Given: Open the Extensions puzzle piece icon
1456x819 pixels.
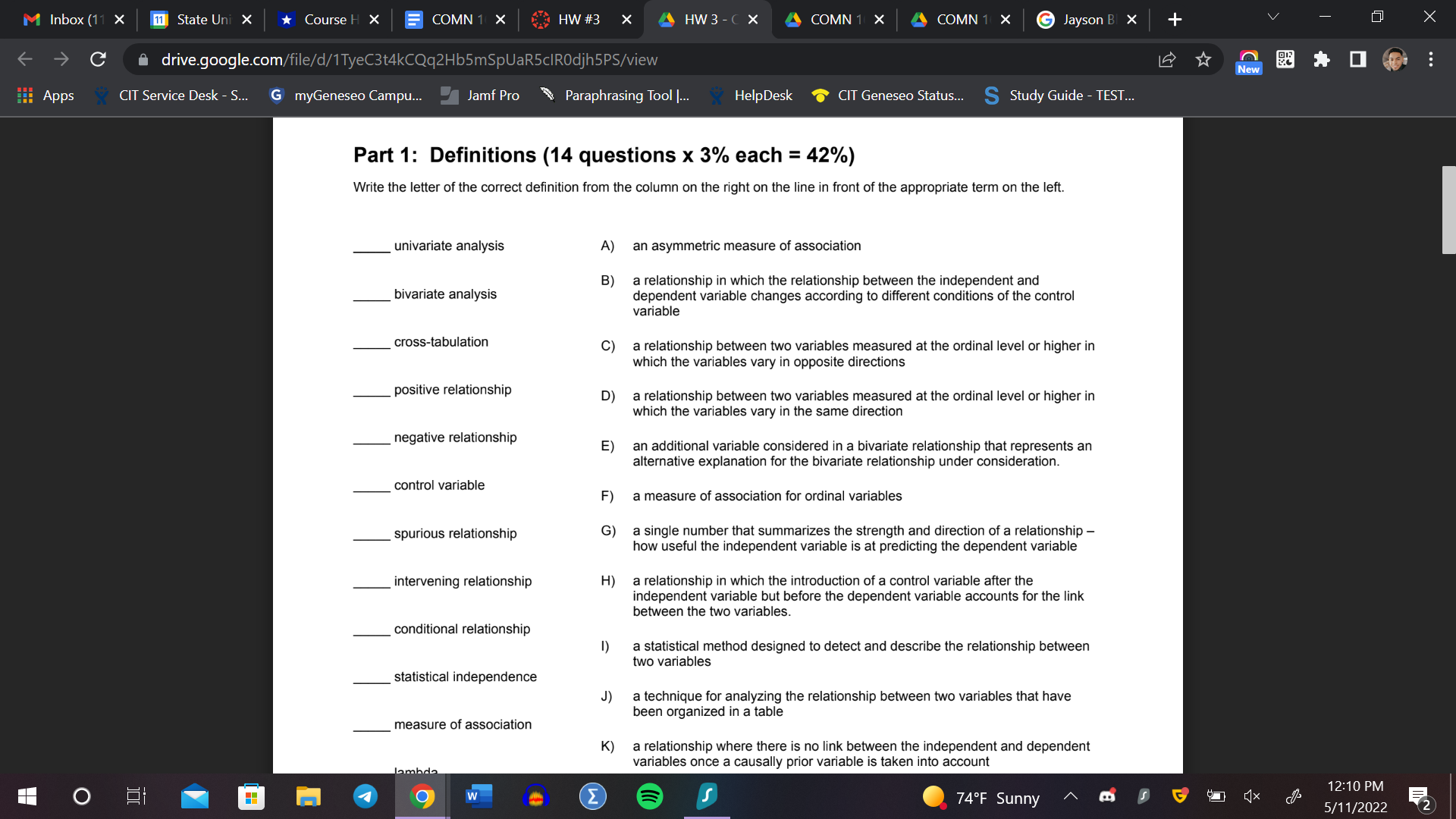Looking at the screenshot, I should click(1322, 60).
